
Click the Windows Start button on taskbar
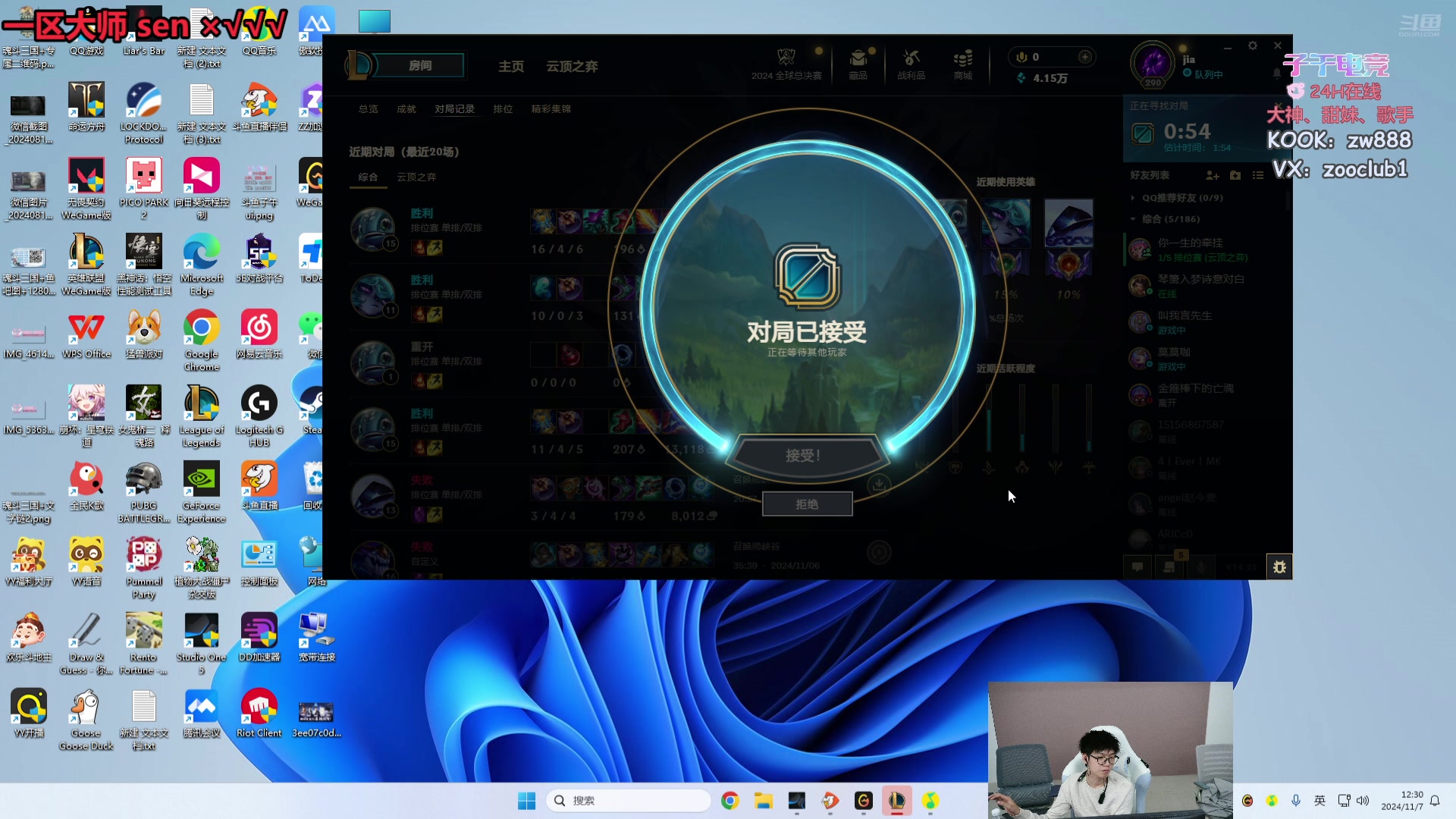tap(526, 801)
